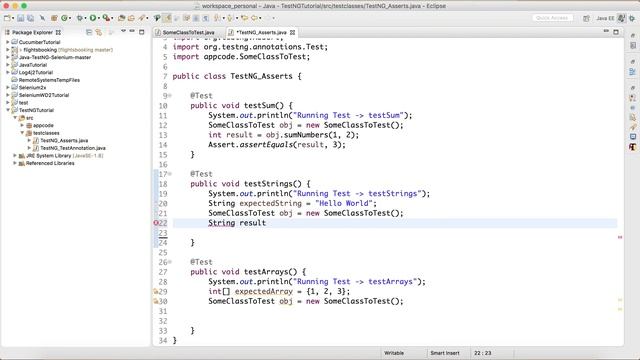Expand the JRE System Library node
Viewport: 640px width, 360px height.
click(15, 156)
